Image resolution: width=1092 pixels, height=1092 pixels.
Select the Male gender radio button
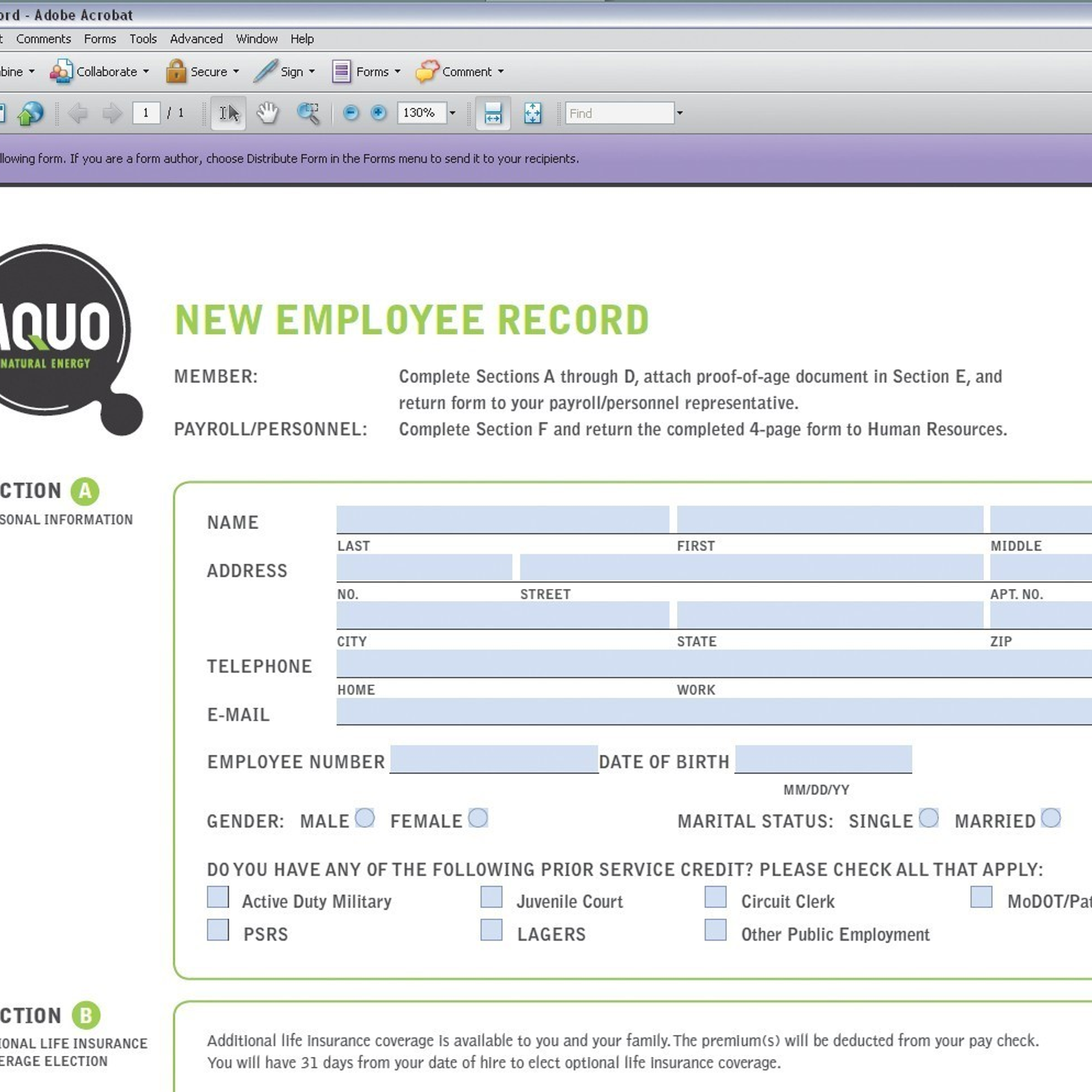pyautogui.click(x=364, y=818)
